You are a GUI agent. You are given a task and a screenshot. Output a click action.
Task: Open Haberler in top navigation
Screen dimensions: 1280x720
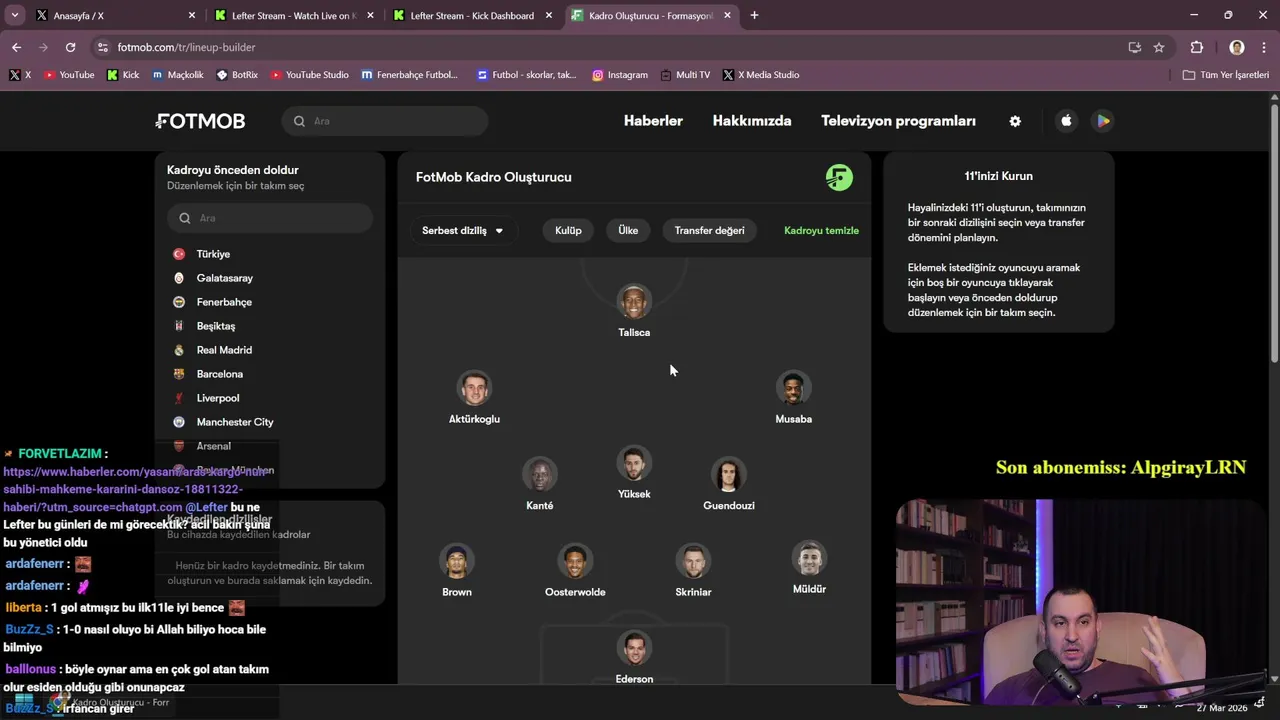click(653, 121)
